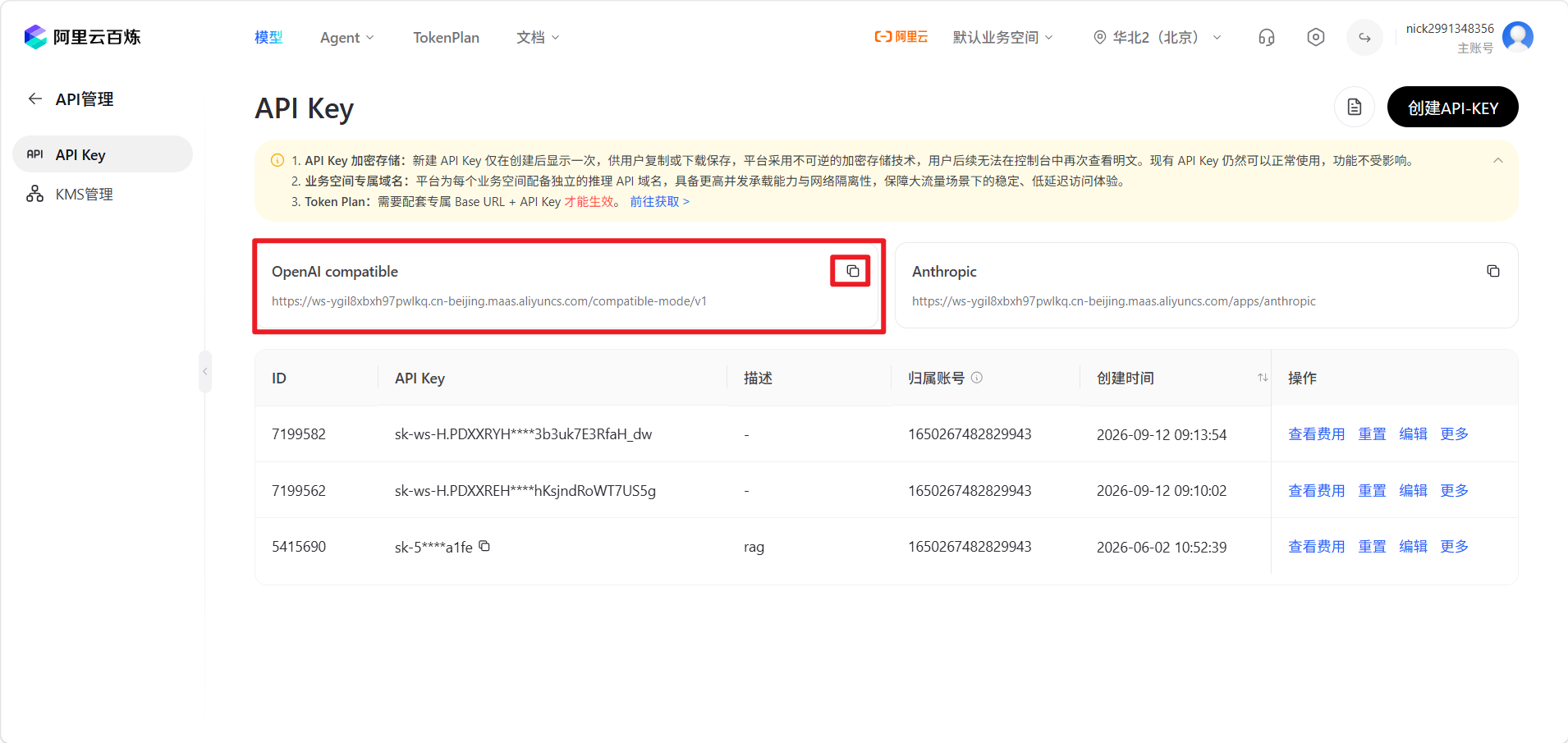Open the TokenPlan tab
This screenshot has height=743, width=1568.
pyautogui.click(x=446, y=38)
